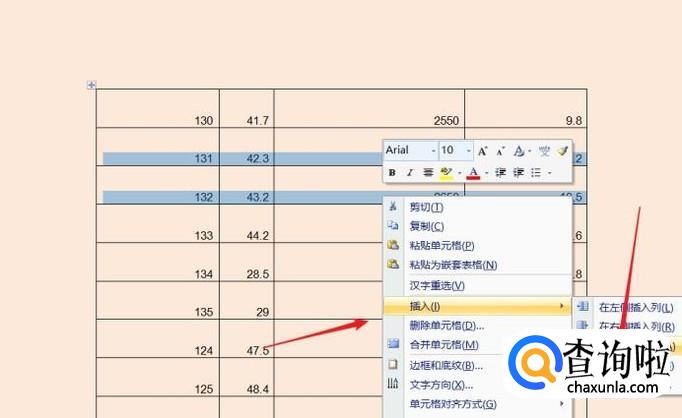
Task: Open the Styles dropdown arrow in mini toolbar
Action: pos(529,151)
